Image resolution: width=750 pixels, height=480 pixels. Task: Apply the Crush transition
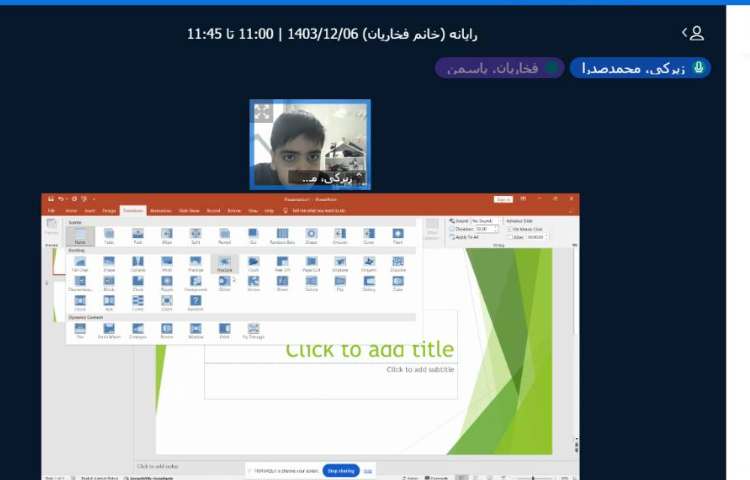[254, 263]
